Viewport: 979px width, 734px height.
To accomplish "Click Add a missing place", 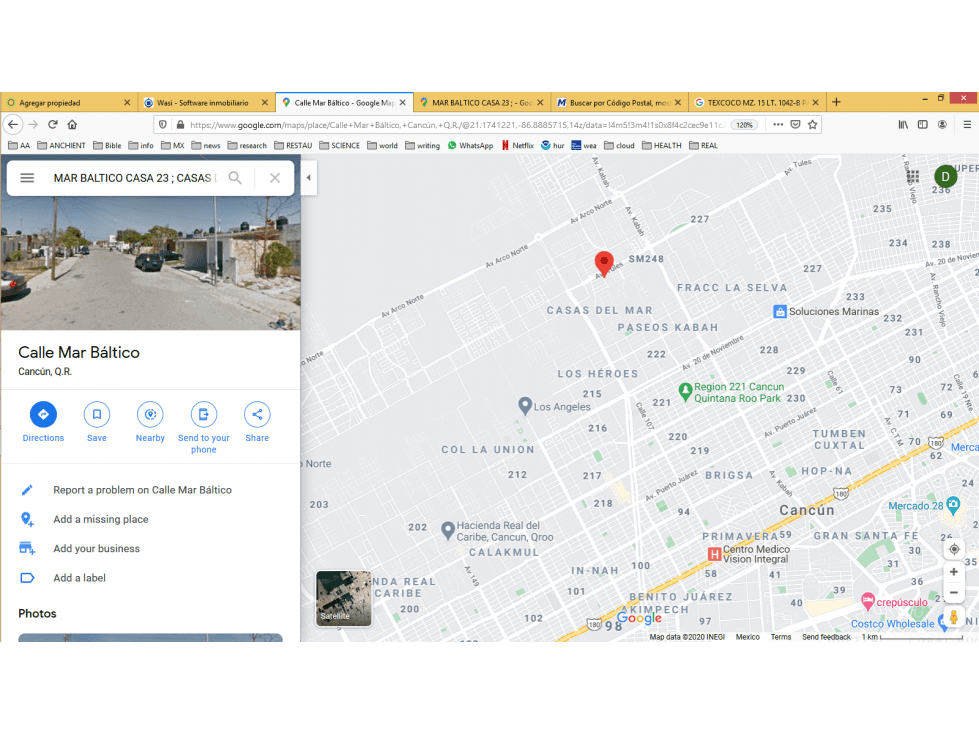I will coord(101,519).
